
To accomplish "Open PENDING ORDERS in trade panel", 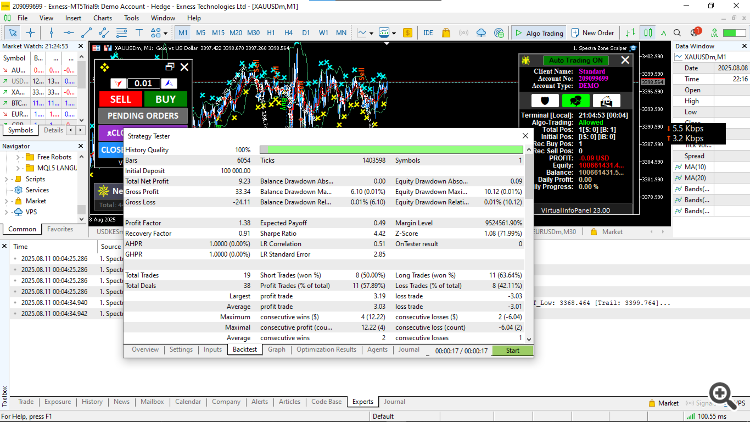I will (143, 116).
